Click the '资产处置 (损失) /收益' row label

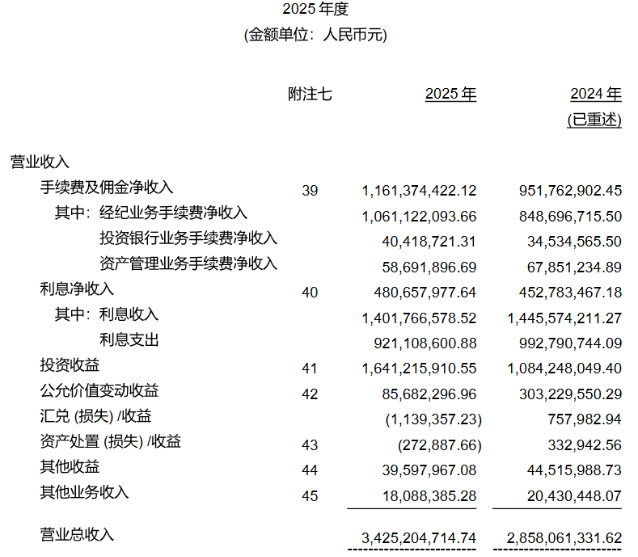click(x=110, y=441)
